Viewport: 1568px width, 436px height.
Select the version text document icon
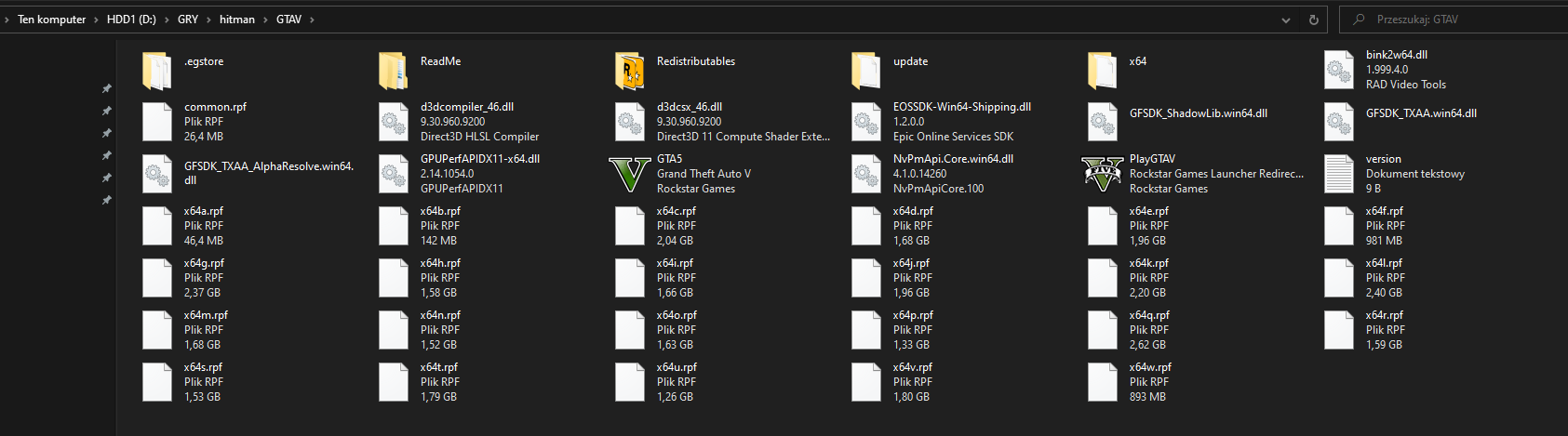coord(1338,174)
